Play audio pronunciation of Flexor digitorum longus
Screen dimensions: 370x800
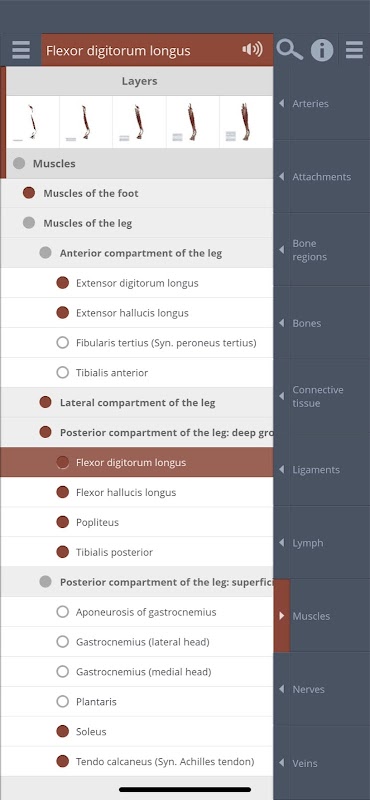tap(252, 49)
